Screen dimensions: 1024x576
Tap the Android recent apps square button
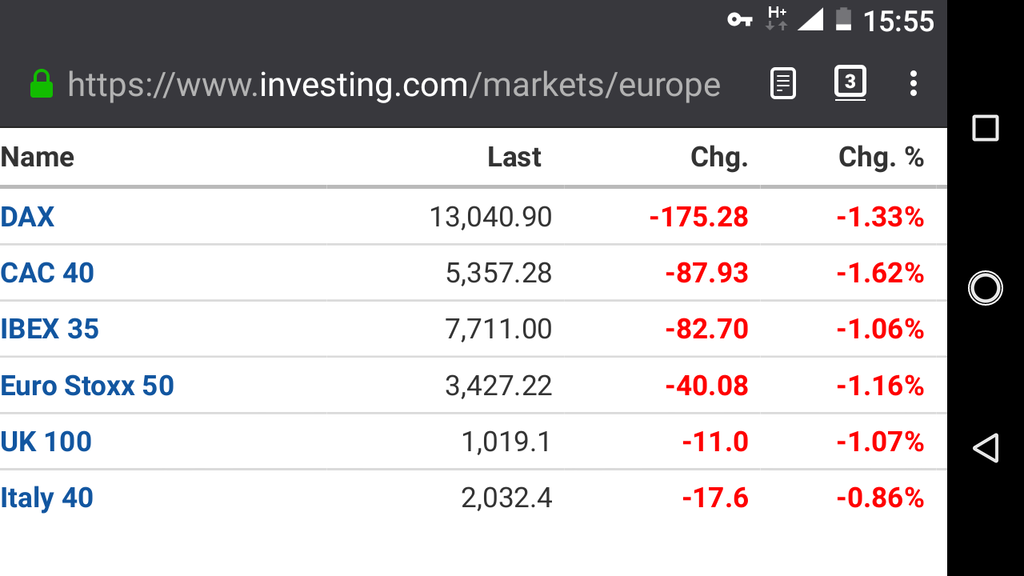click(985, 128)
